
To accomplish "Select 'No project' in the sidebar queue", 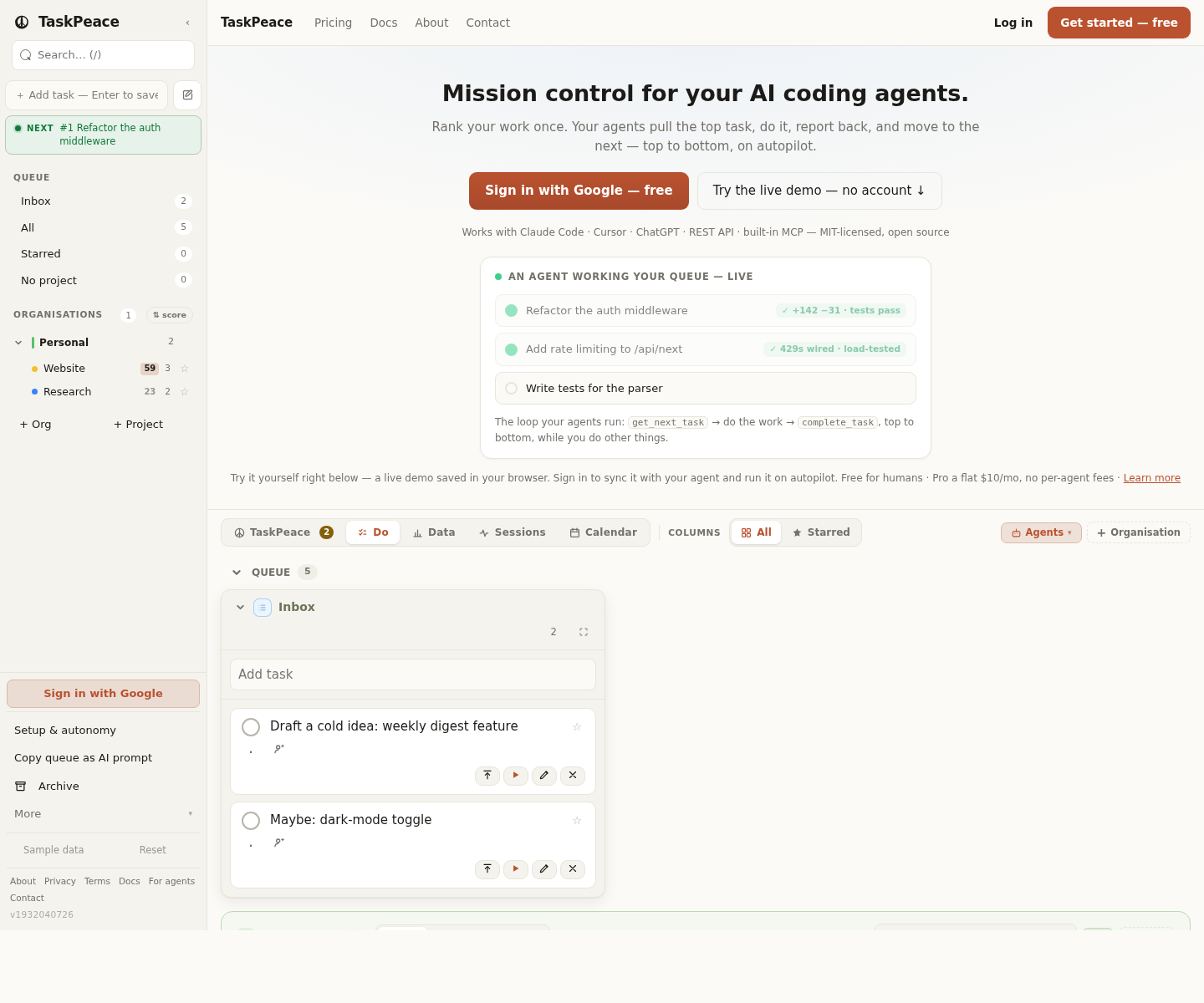I will (x=104, y=281).
